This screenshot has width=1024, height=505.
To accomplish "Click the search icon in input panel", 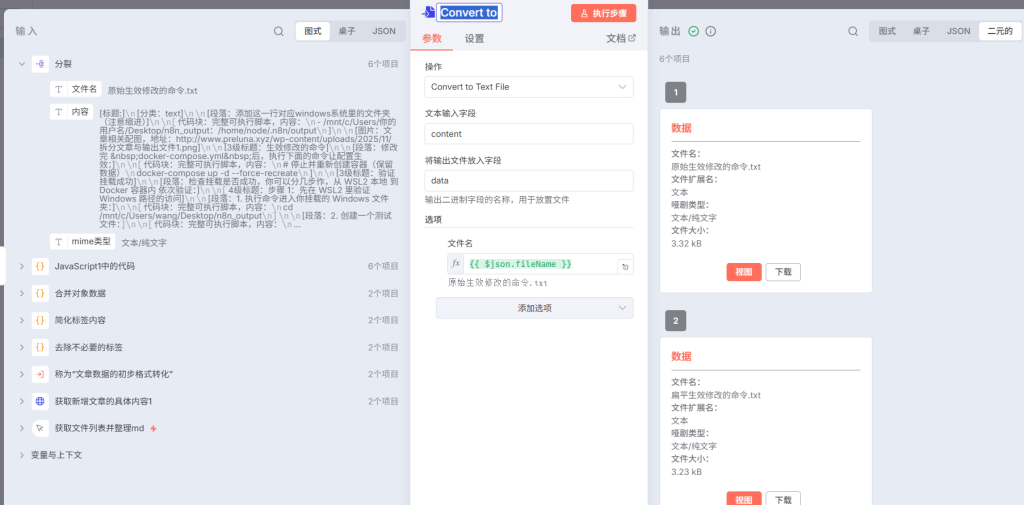I will point(279,31).
